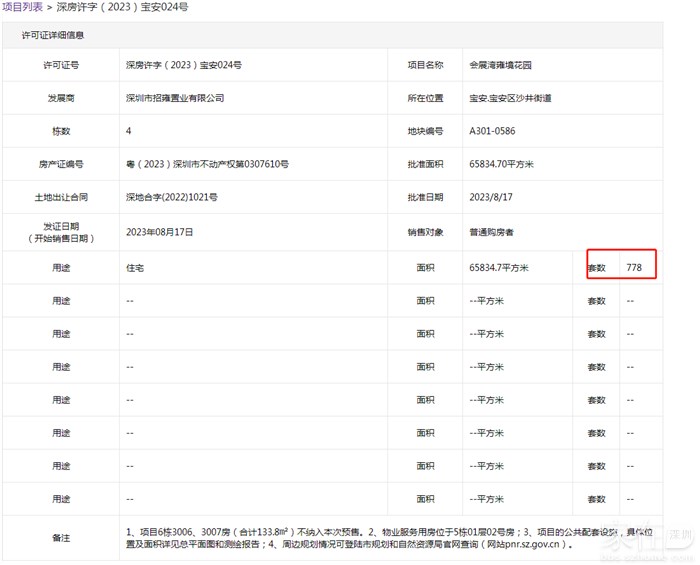This screenshot has height=565, width=700.
Task: Click the 发展商 label cell
Action: [x=61, y=98]
